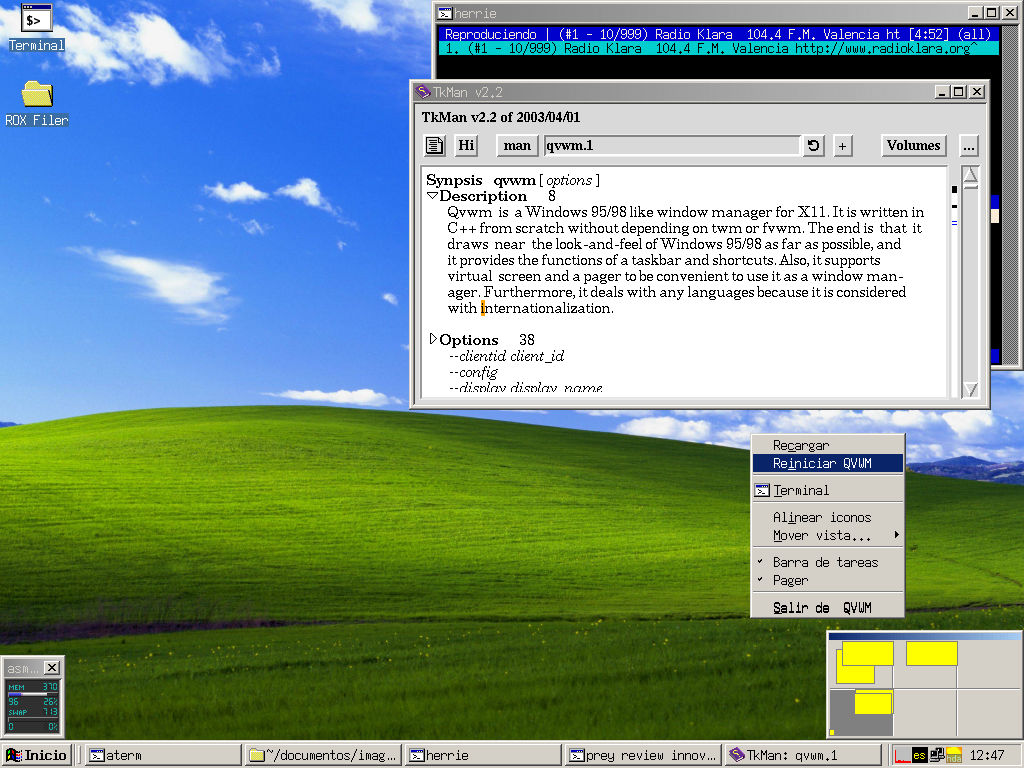Screen dimensions: 1024x768
Task: Switch to the herrie taskbar button
Action: tap(483, 756)
